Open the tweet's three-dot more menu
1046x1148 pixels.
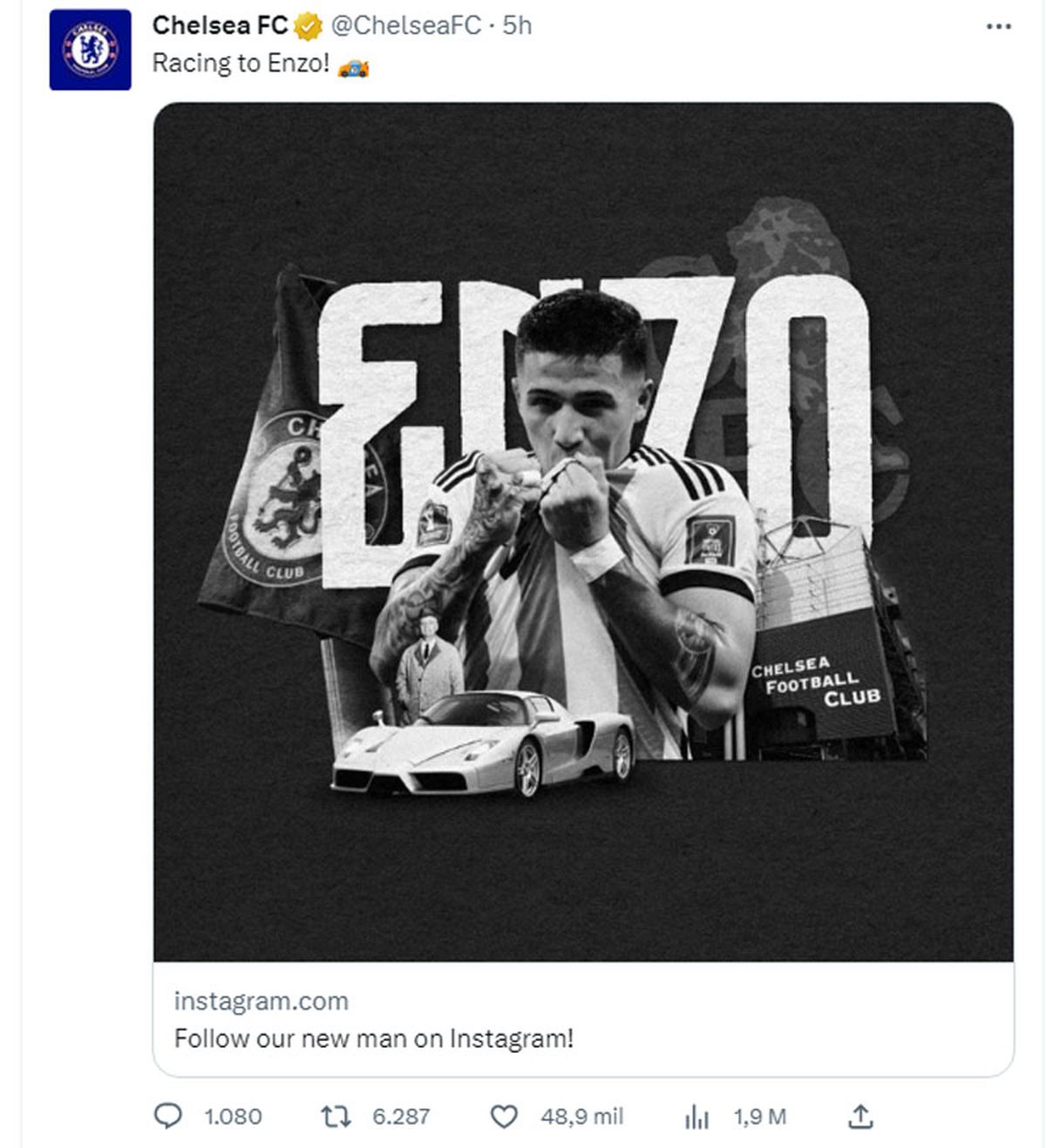[x=998, y=27]
